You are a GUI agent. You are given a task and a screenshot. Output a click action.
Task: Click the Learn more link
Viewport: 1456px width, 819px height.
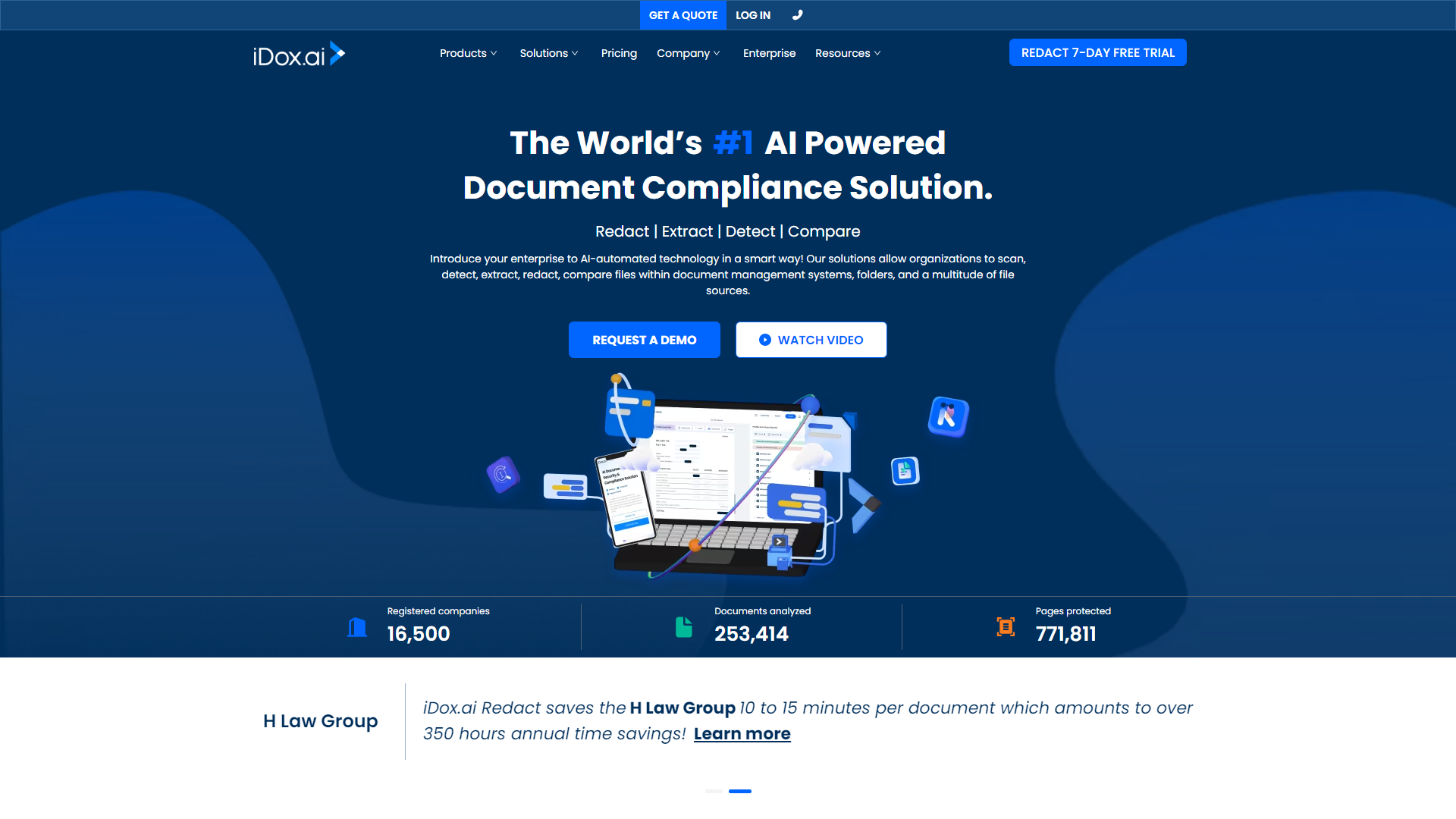coord(742,733)
